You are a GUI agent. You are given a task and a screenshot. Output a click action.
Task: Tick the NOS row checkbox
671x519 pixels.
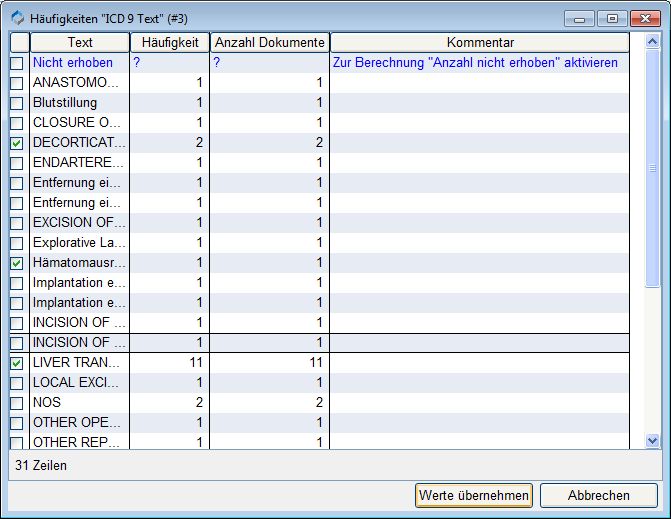17,403
